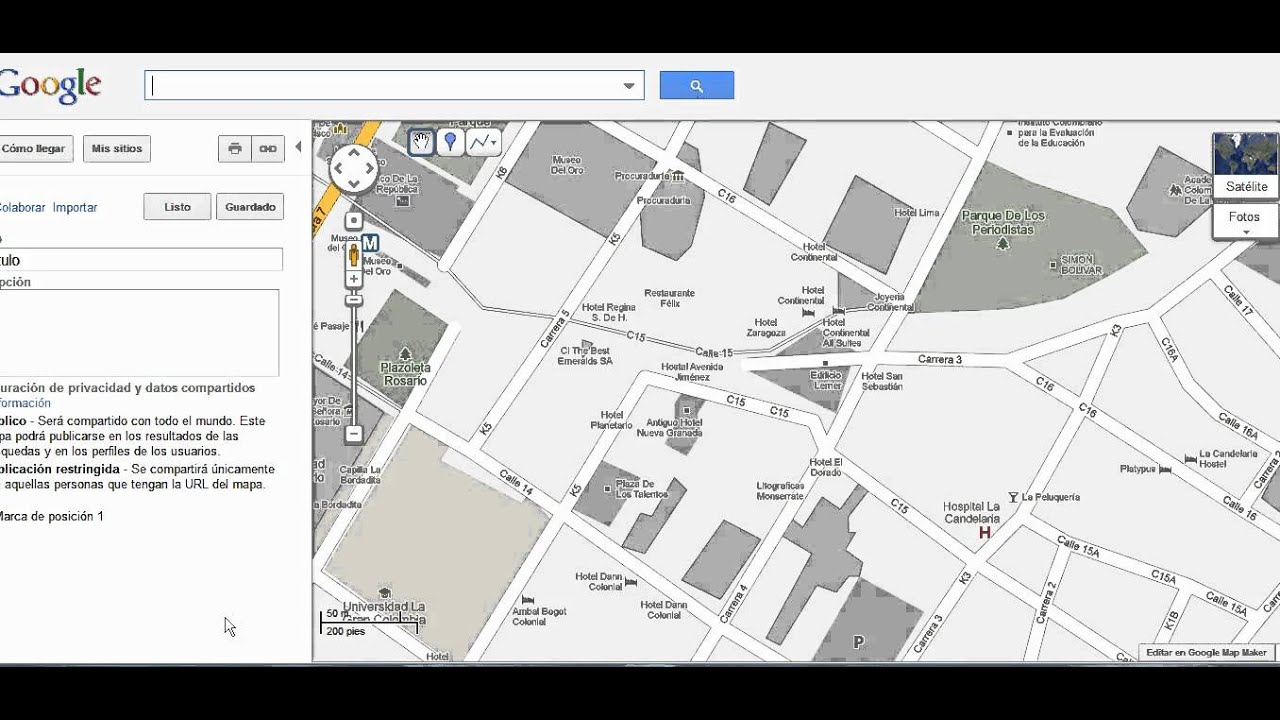Pan the map left with arrow control
This screenshot has width=1280, height=720.
[338, 169]
